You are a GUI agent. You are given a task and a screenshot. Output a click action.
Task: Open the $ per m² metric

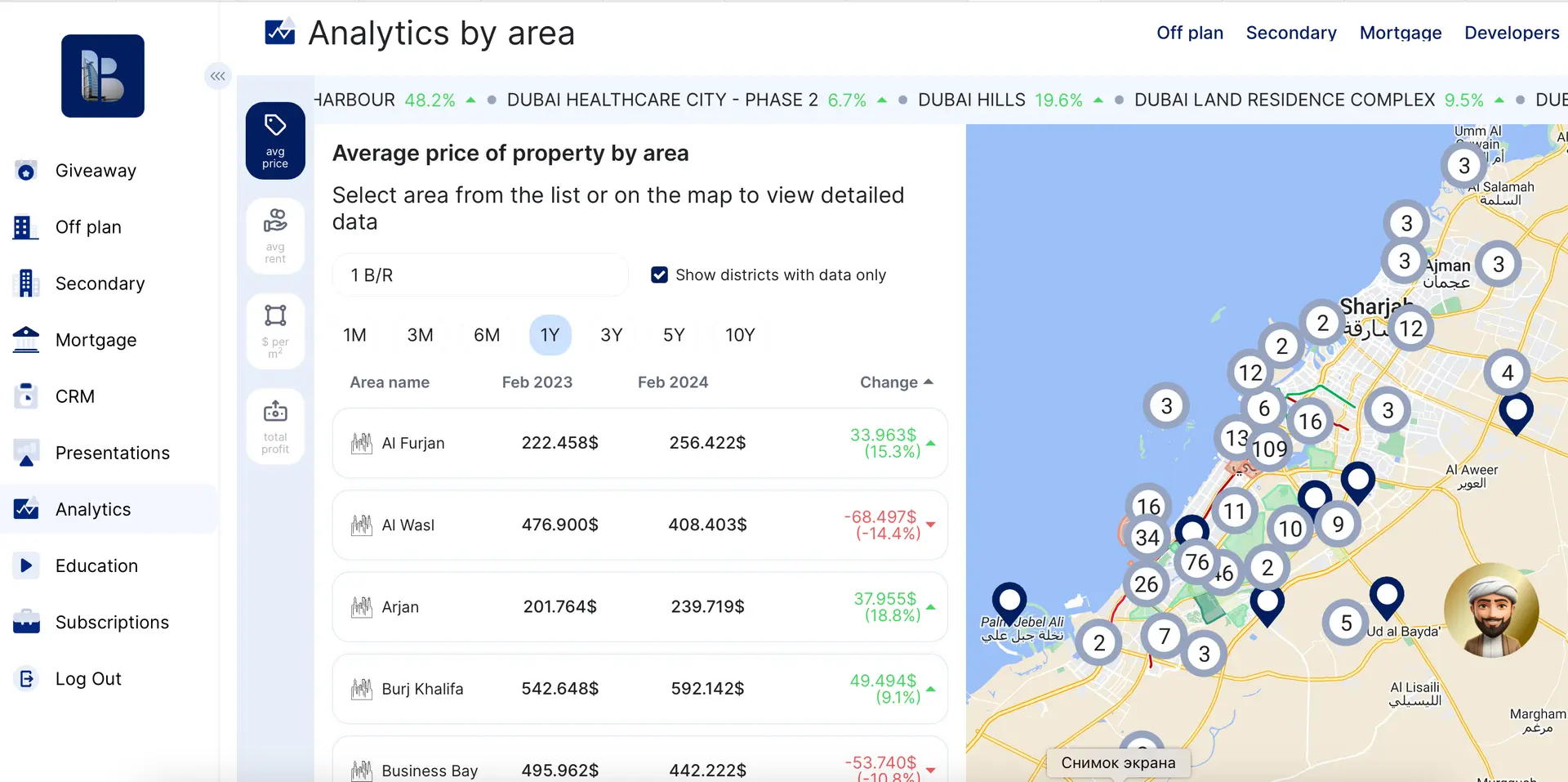coord(275,331)
